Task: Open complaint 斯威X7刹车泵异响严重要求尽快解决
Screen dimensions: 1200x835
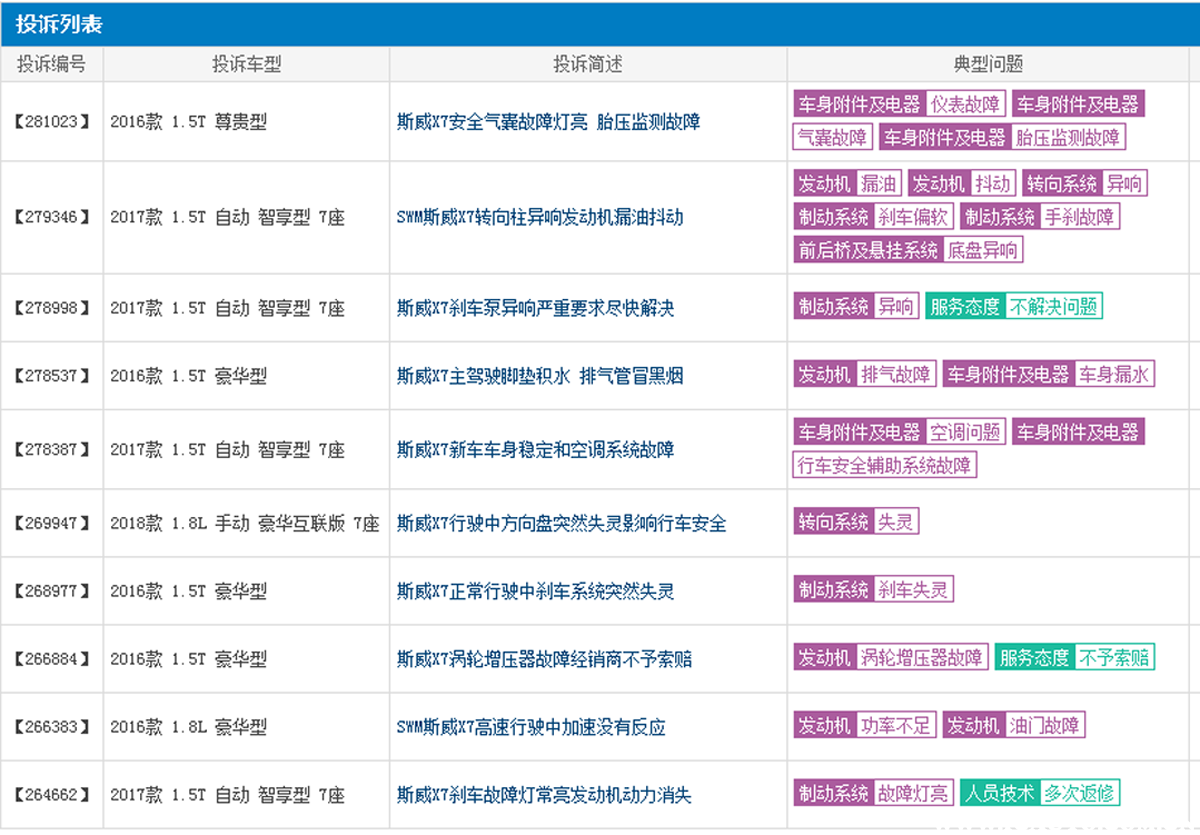Action: (535, 308)
